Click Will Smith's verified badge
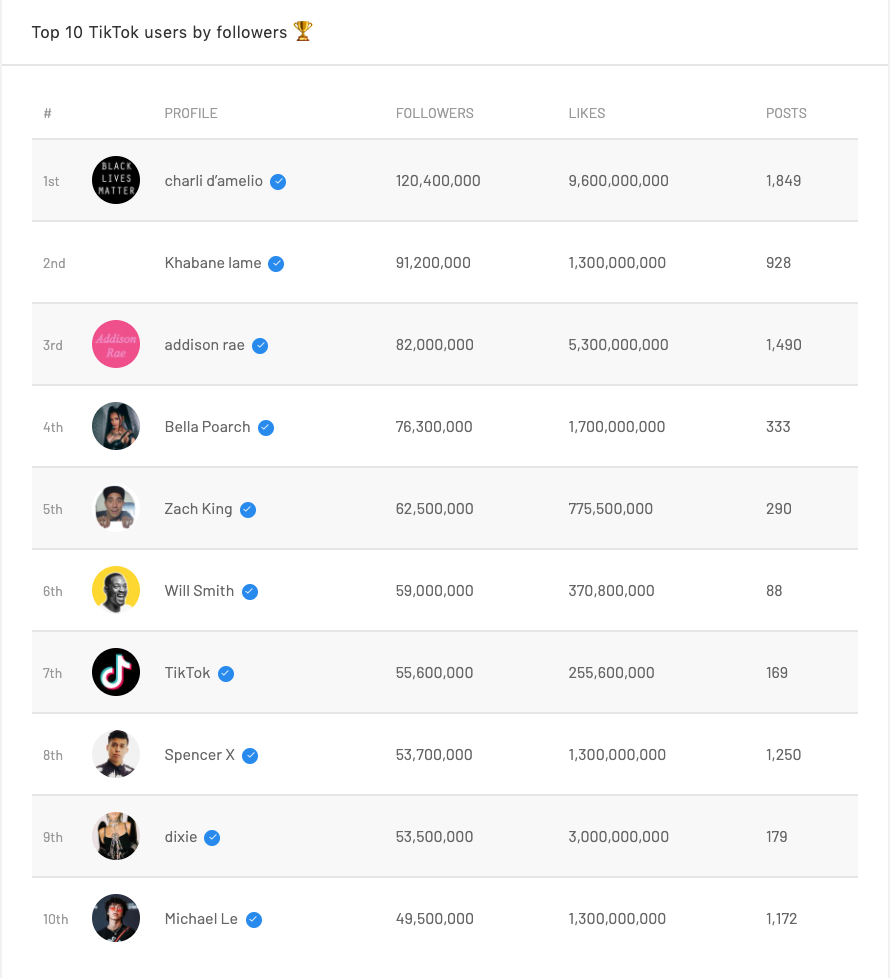Viewport: 890px width, 978px height. 250,592
